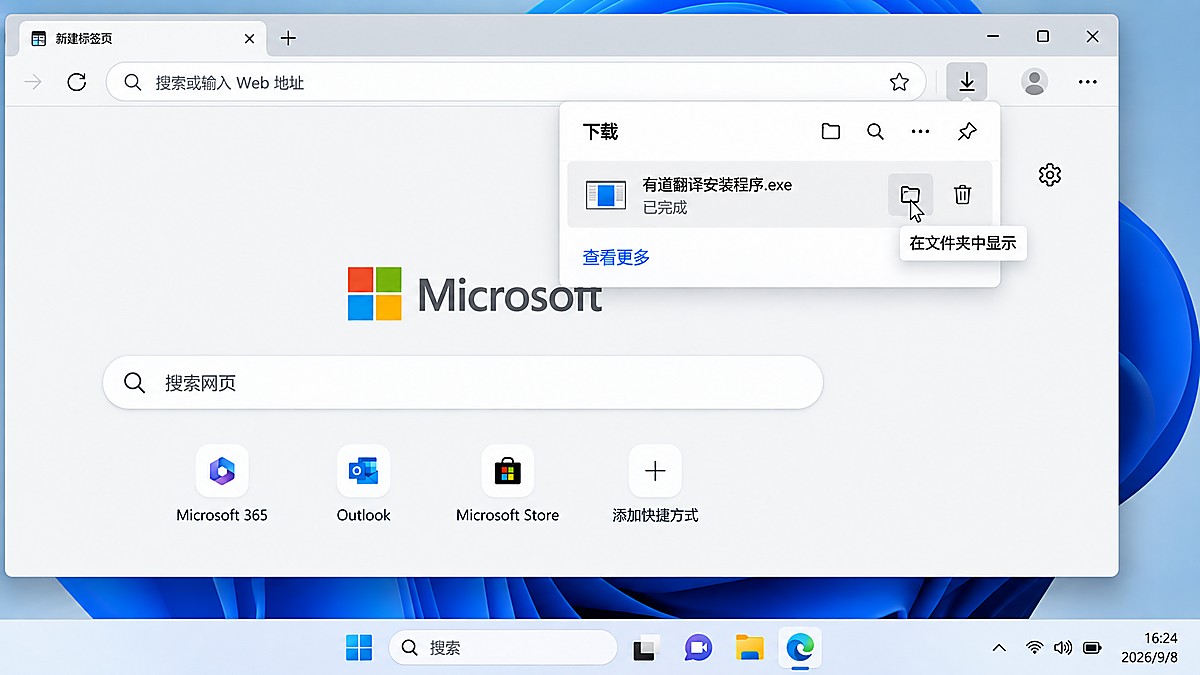Maximize the Edge browser window
This screenshot has height=675, width=1200.
[x=1043, y=37]
